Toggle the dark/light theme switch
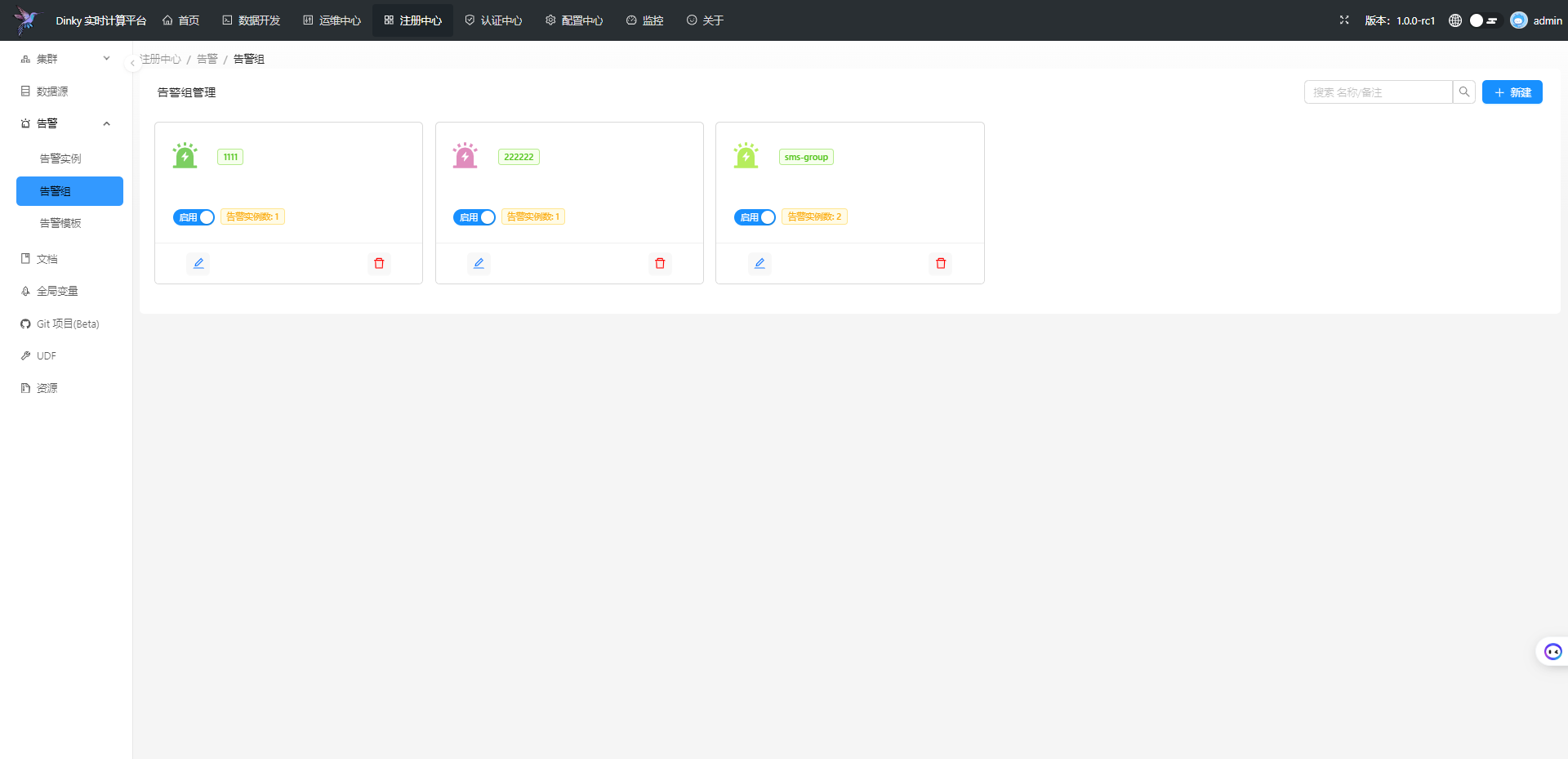Screen dimensions: 1568x759 pos(1484,20)
